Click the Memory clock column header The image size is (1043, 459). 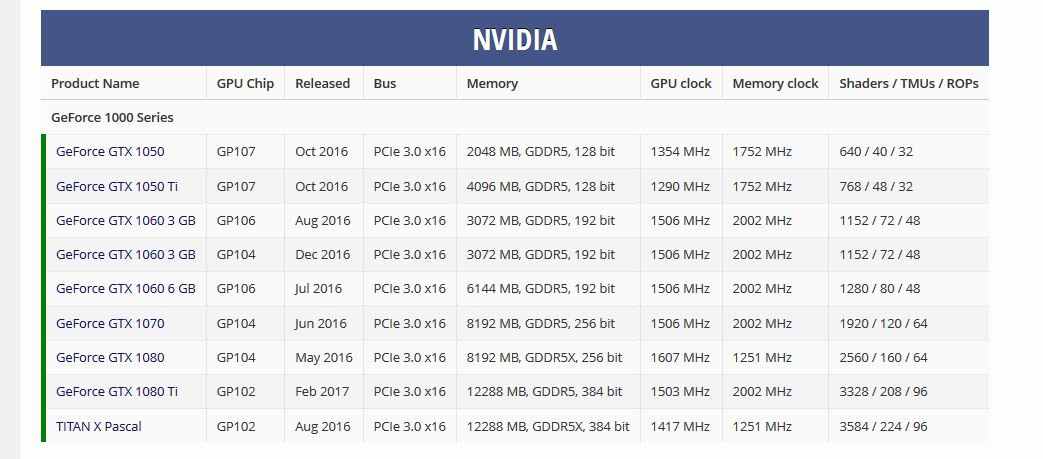(776, 83)
